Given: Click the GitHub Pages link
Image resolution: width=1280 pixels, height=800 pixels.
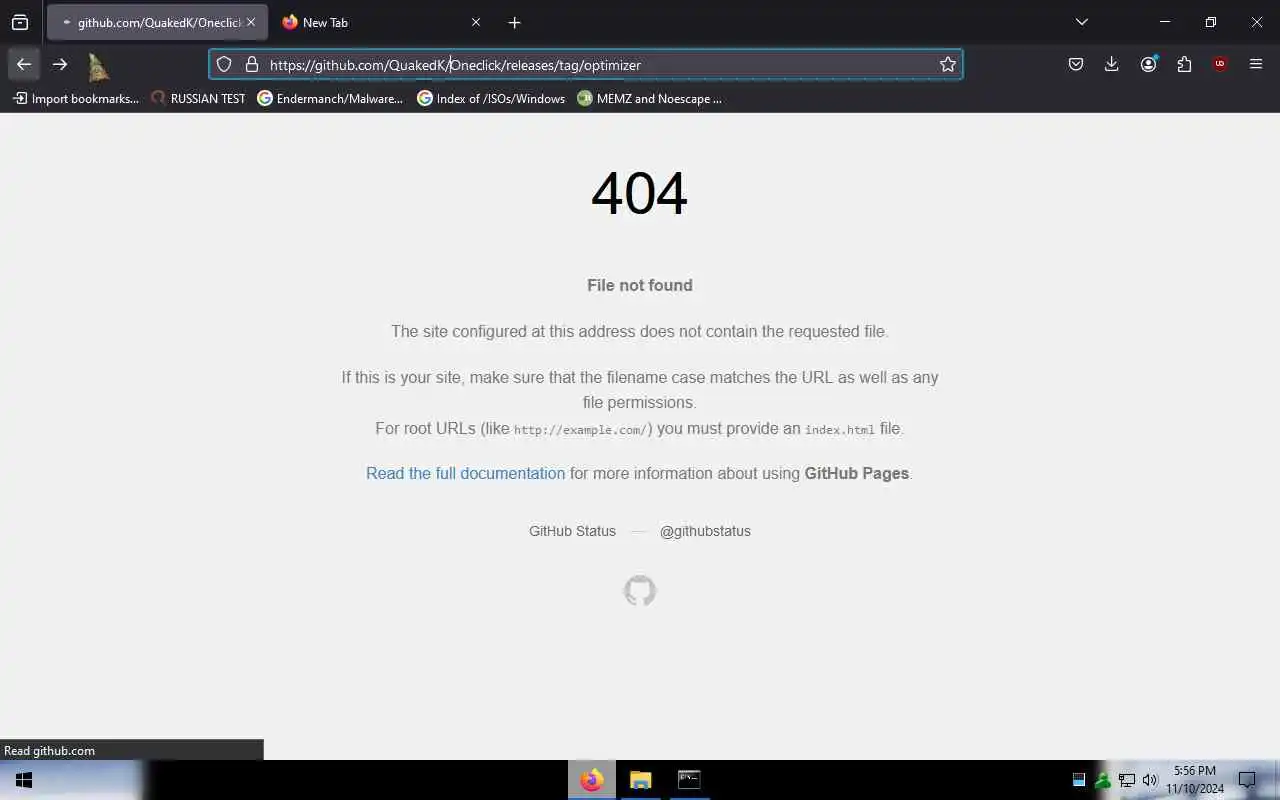Looking at the screenshot, I should [857, 473].
